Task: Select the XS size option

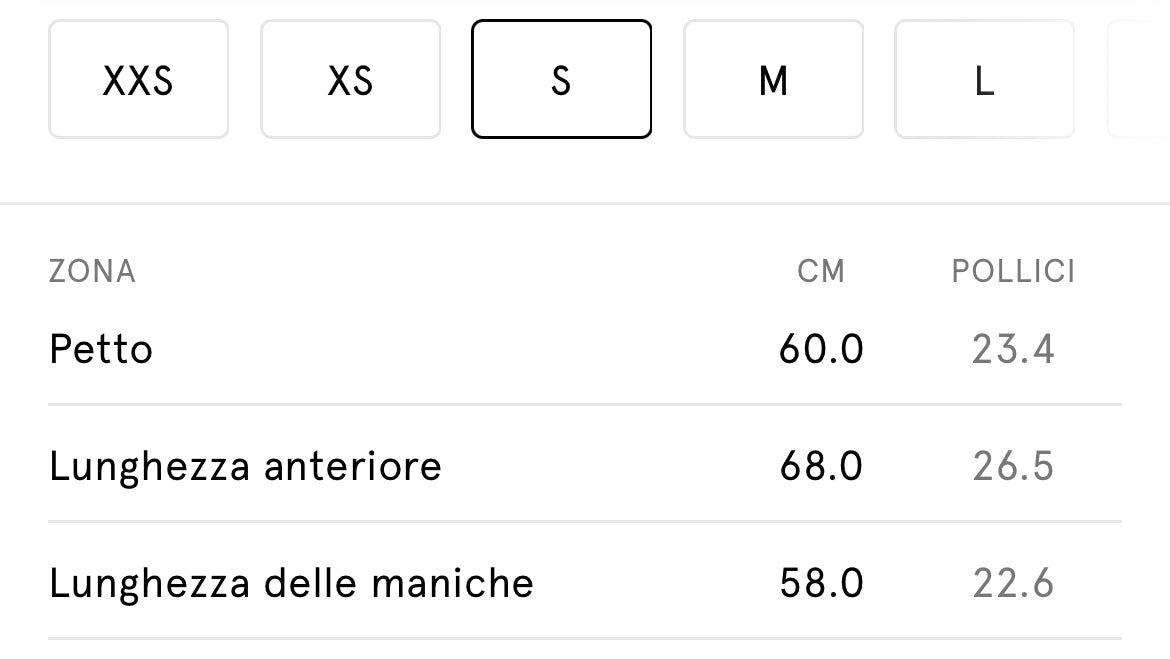Action: point(350,79)
